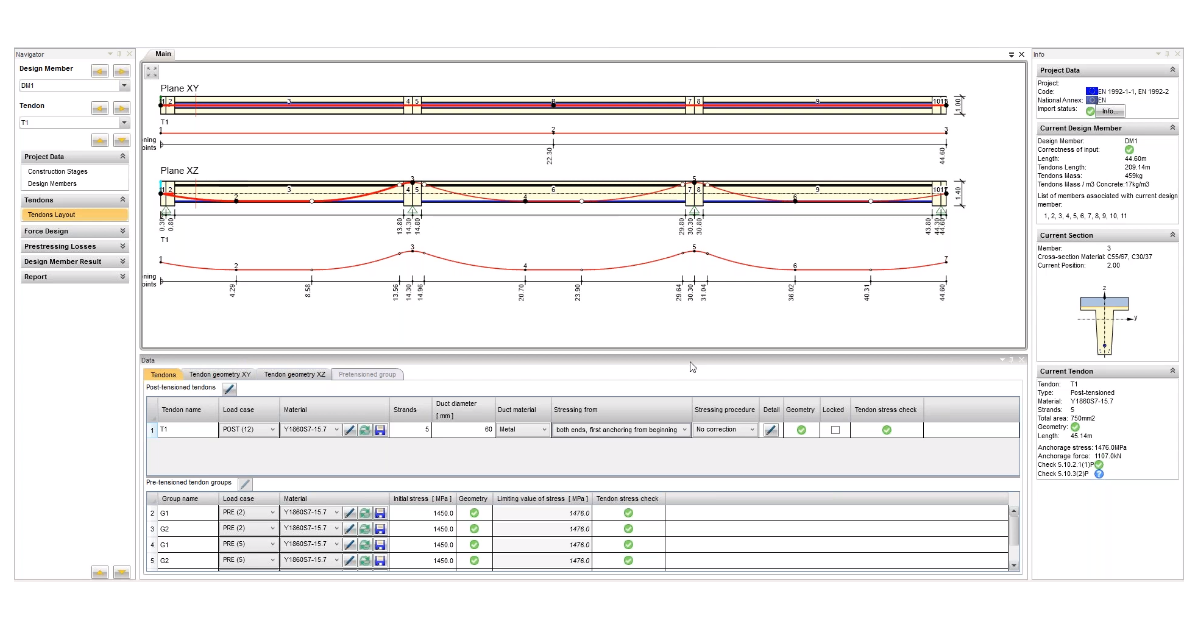Click the edit pencil beside Post-tensioned tendons
This screenshot has width=1200, height=630.
coord(229,388)
